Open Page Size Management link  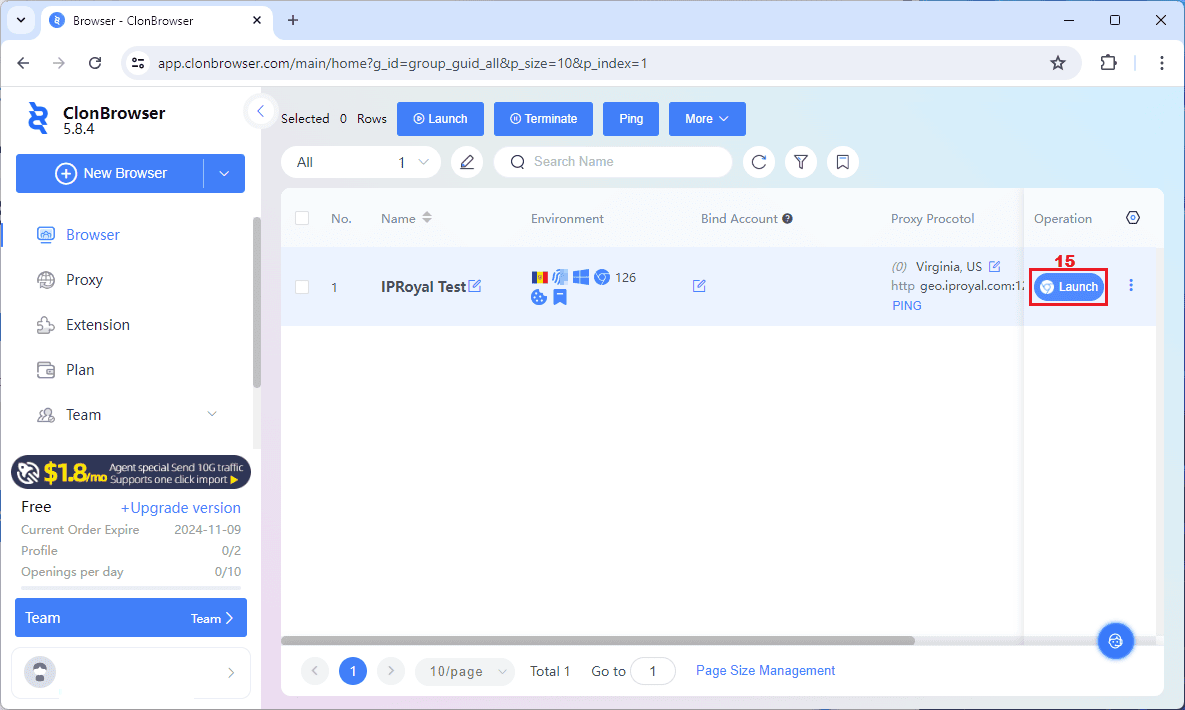point(765,671)
